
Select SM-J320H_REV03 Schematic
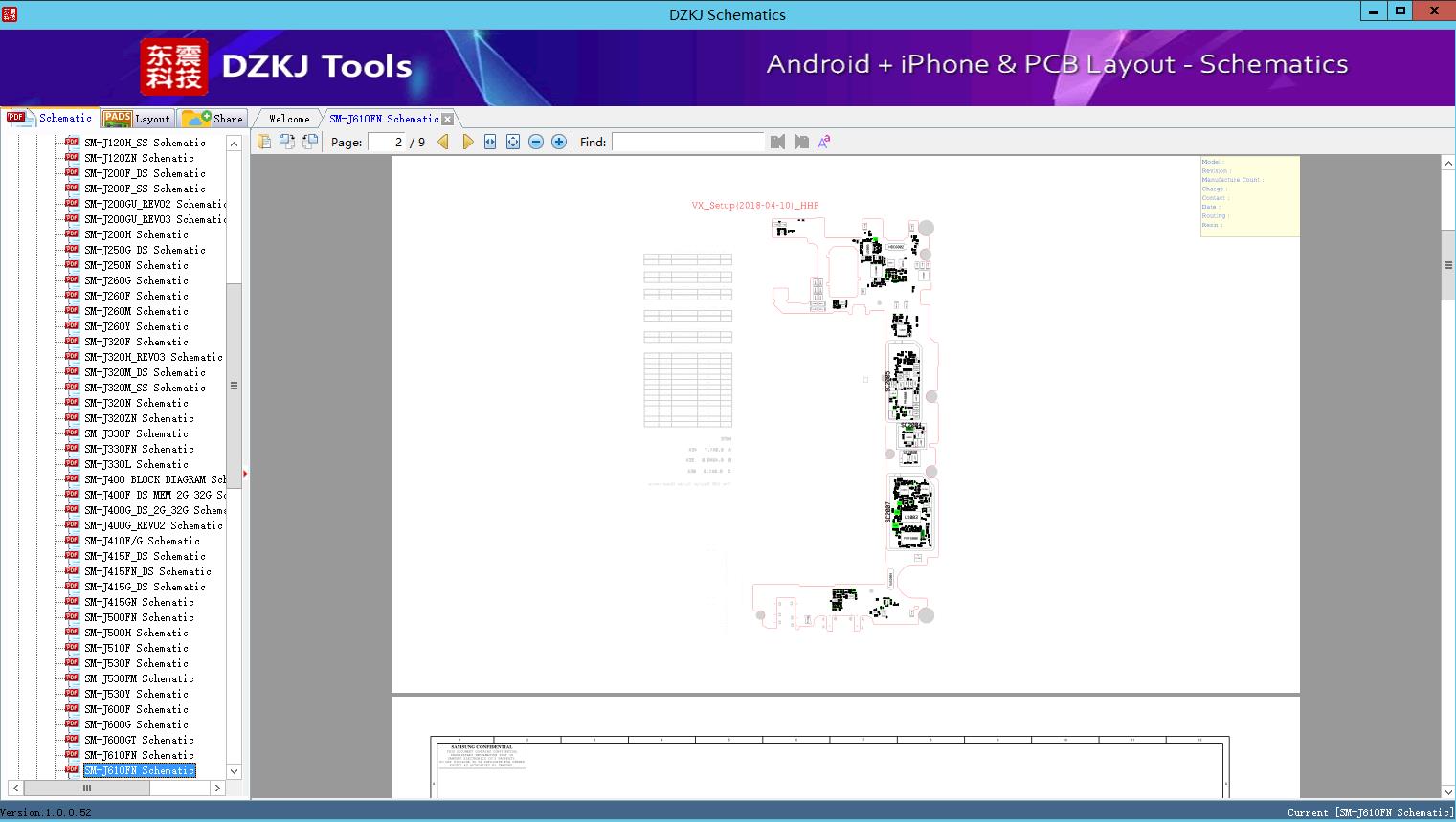153,357
